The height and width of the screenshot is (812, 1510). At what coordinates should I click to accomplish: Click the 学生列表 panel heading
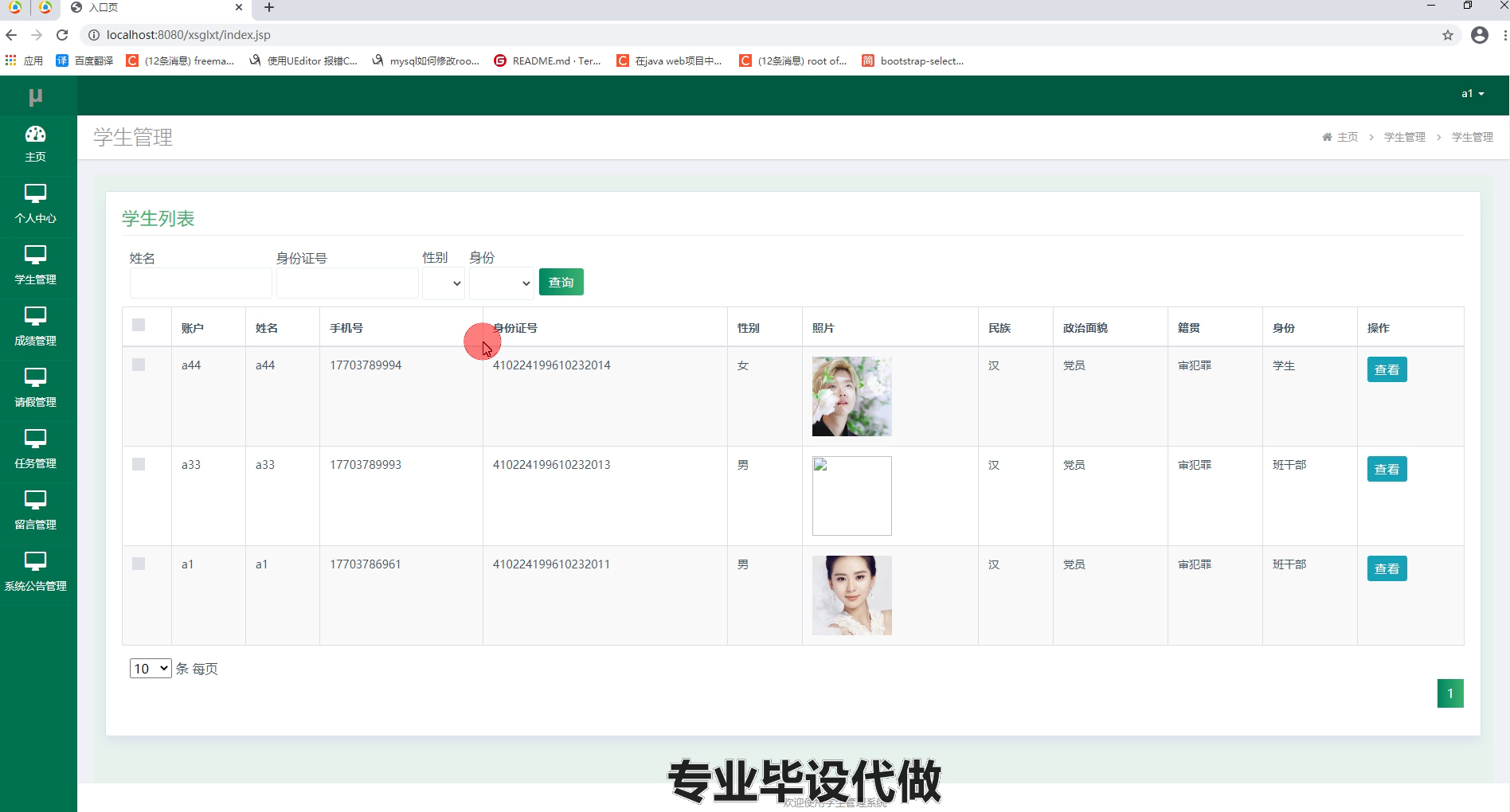click(x=158, y=218)
